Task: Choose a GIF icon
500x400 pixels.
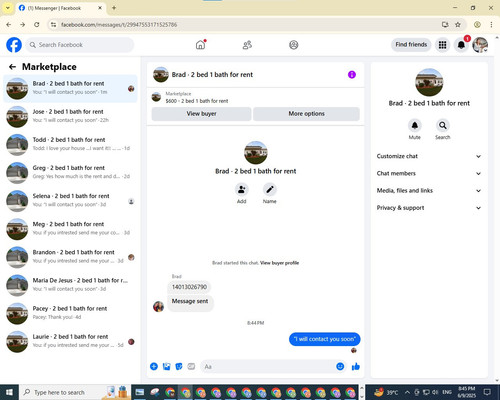Action: point(191,367)
